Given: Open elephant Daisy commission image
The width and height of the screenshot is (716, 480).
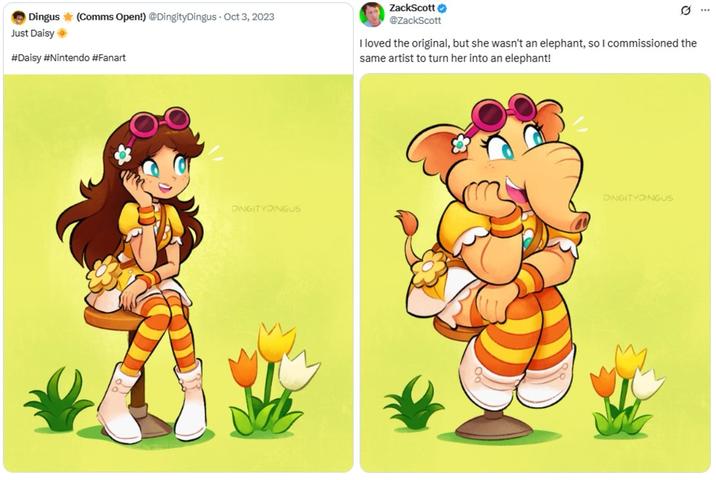Looking at the screenshot, I should click(535, 273).
